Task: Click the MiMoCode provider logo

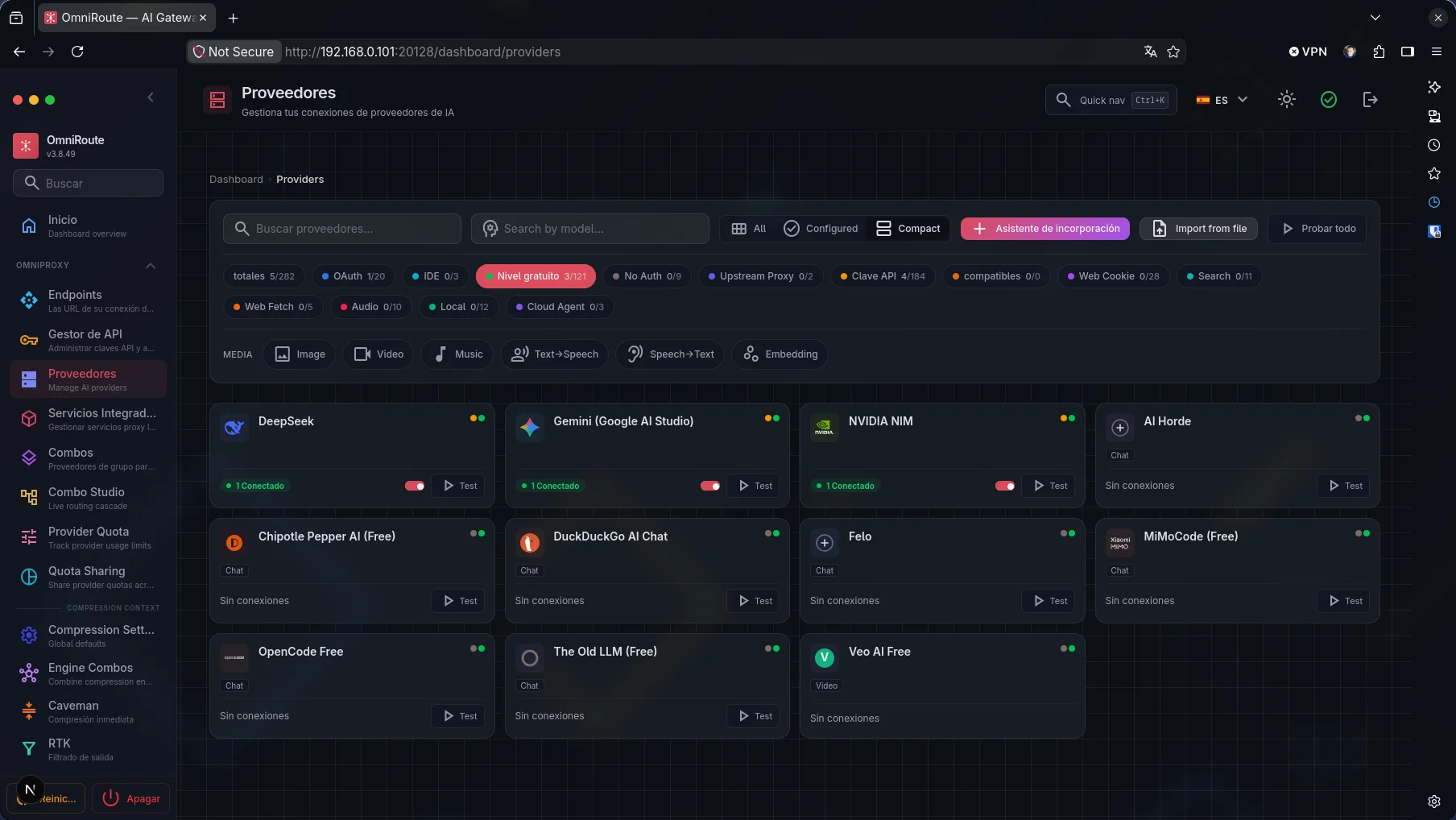Action: [x=1119, y=543]
